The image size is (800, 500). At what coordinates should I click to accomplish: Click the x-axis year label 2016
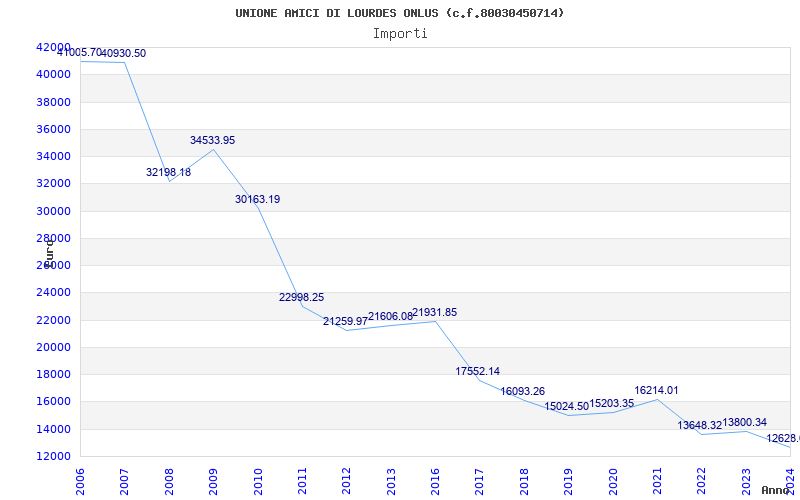[x=435, y=482]
